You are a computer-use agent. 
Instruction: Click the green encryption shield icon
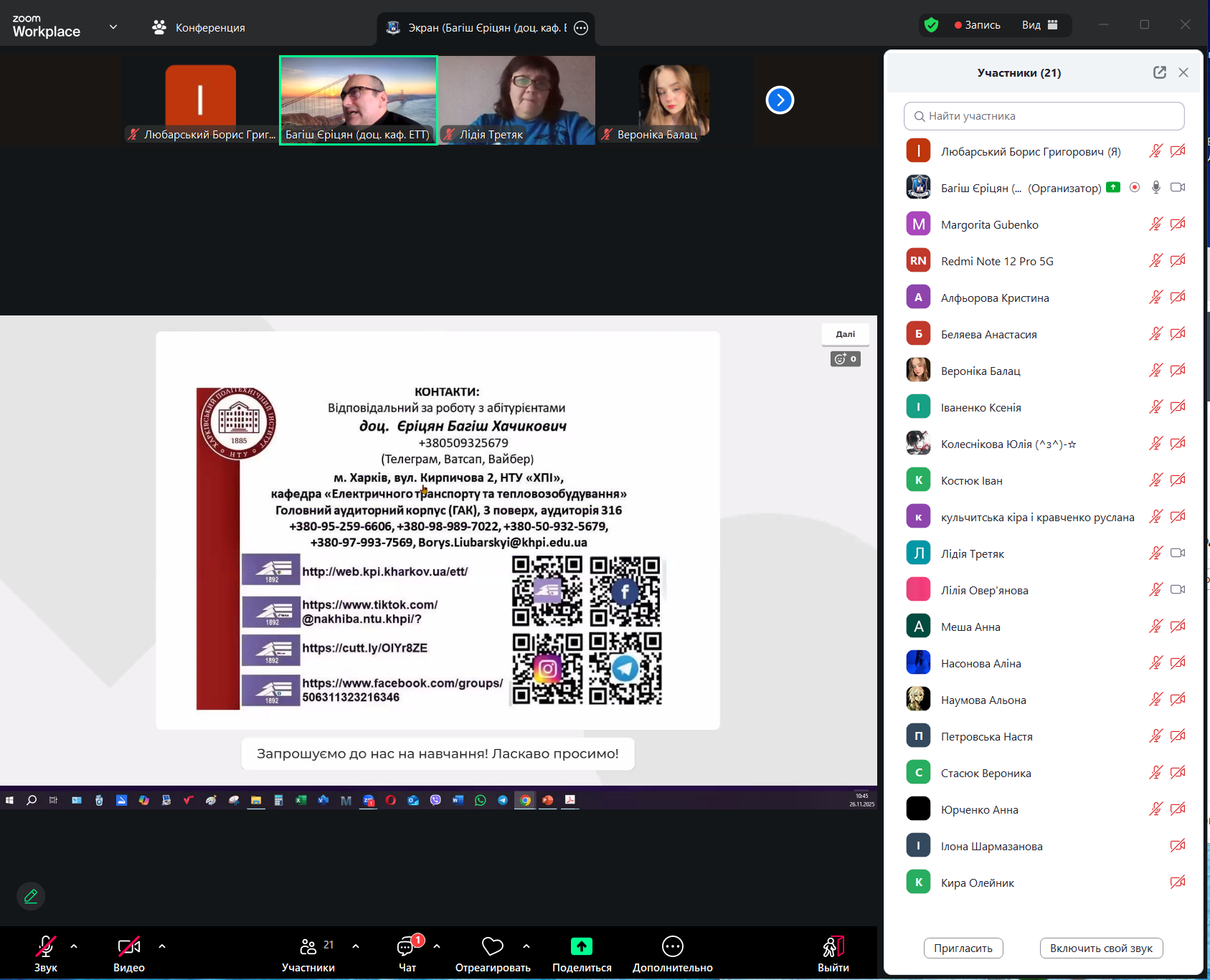tap(931, 25)
